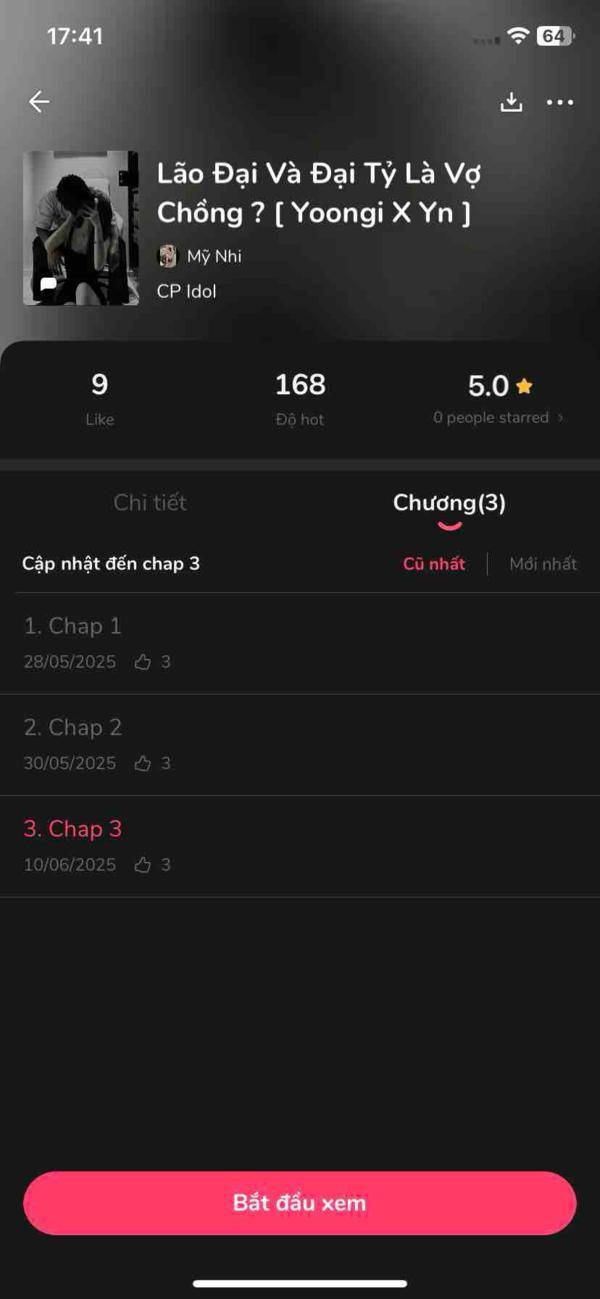Viewport: 600px width, 1299px height.
Task: Sort chapters by Cũ nhất
Action: 434,564
